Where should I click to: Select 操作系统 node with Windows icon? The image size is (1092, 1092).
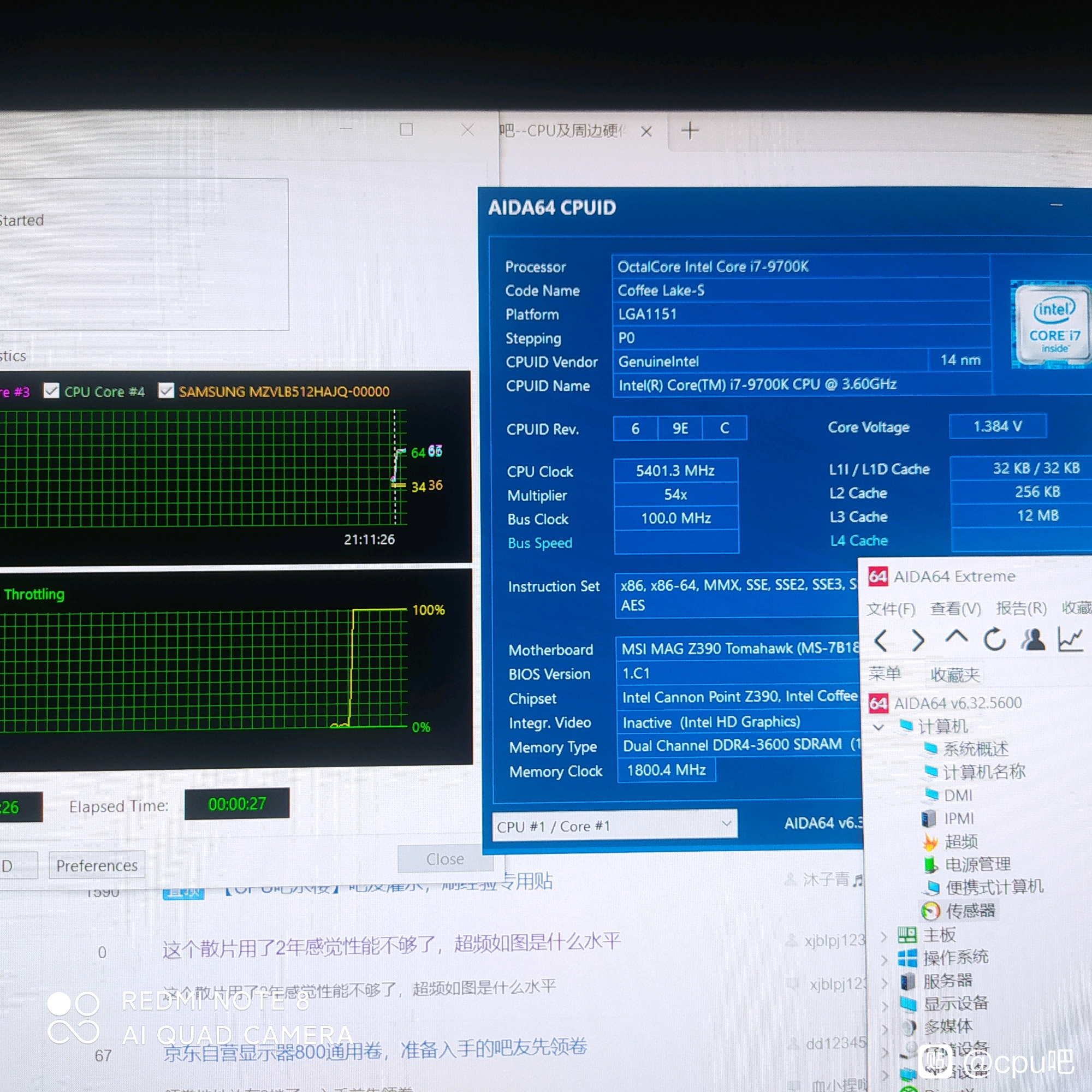[956, 958]
